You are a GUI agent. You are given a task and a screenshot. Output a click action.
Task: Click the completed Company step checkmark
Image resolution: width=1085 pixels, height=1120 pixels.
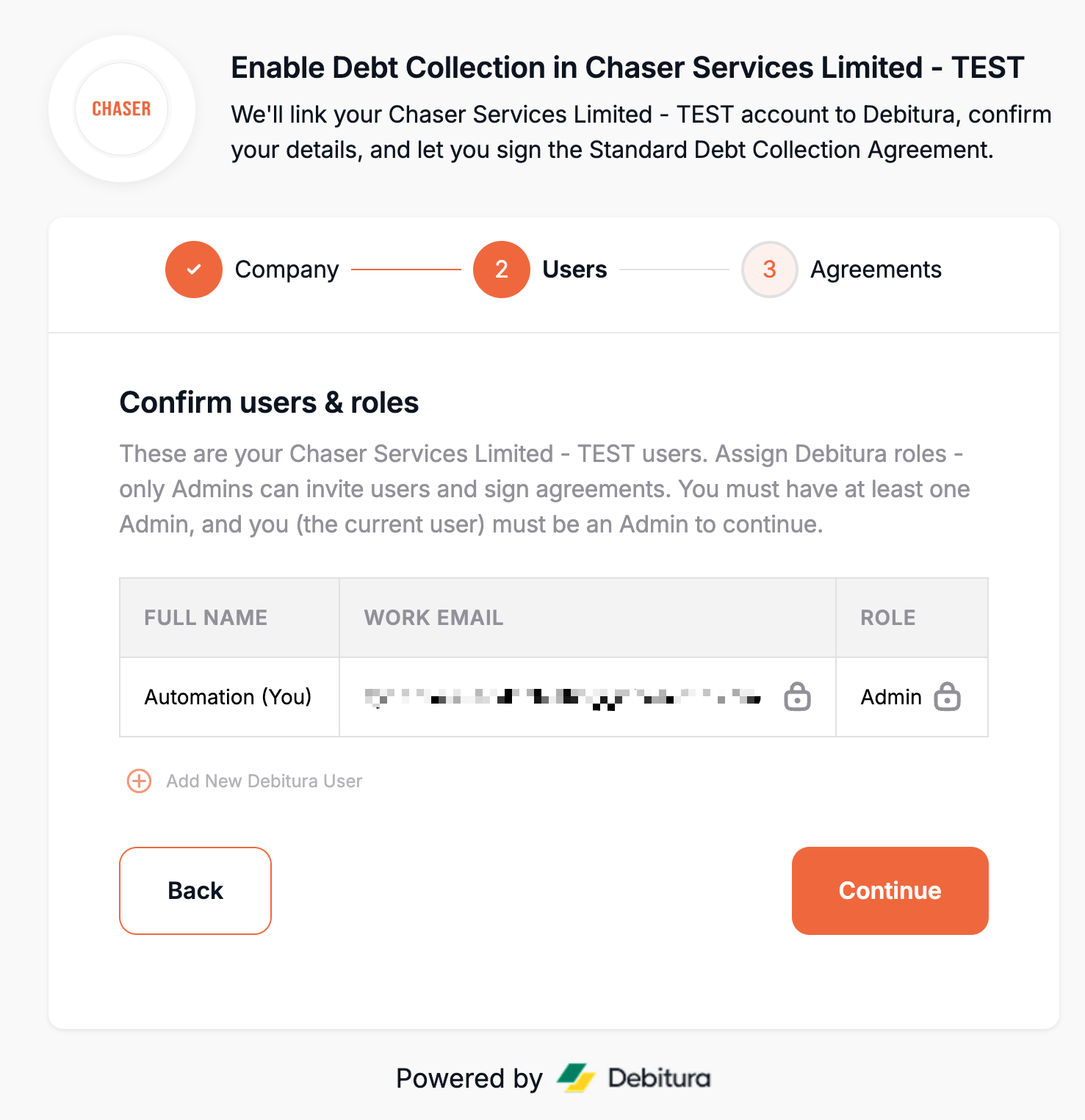coord(194,270)
